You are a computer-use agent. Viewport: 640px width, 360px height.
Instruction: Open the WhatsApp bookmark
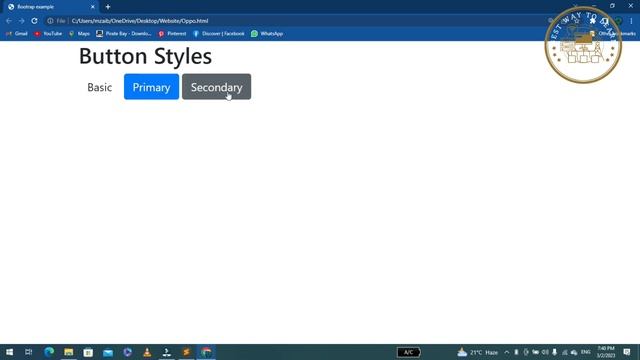pyautogui.click(x=267, y=34)
